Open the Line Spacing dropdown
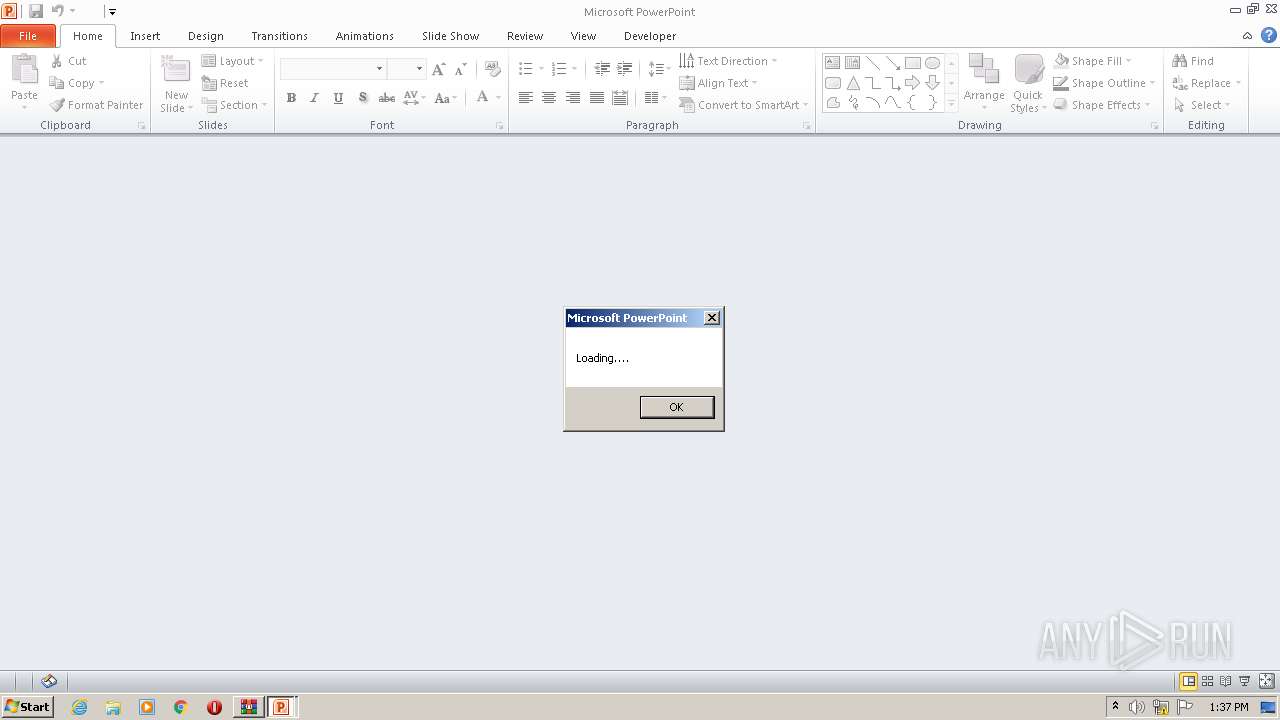This screenshot has width=1280, height=720. (x=659, y=69)
